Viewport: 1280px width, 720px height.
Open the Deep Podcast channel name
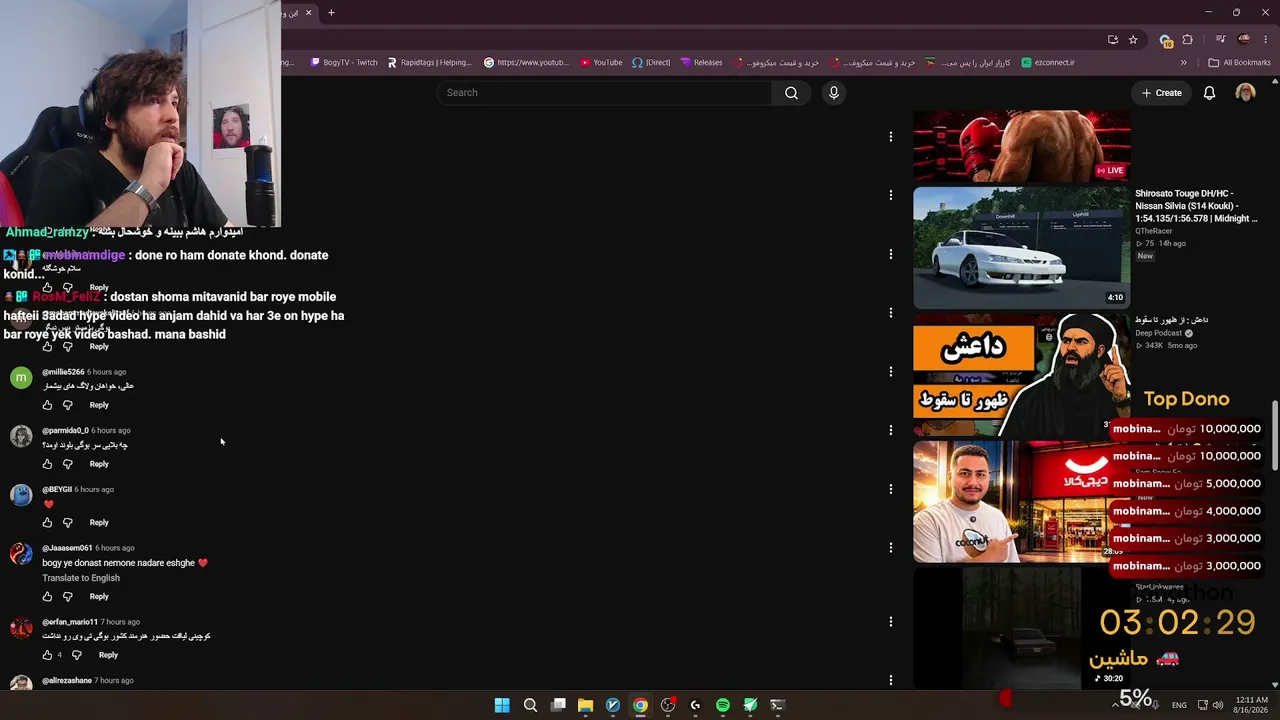click(1159, 333)
